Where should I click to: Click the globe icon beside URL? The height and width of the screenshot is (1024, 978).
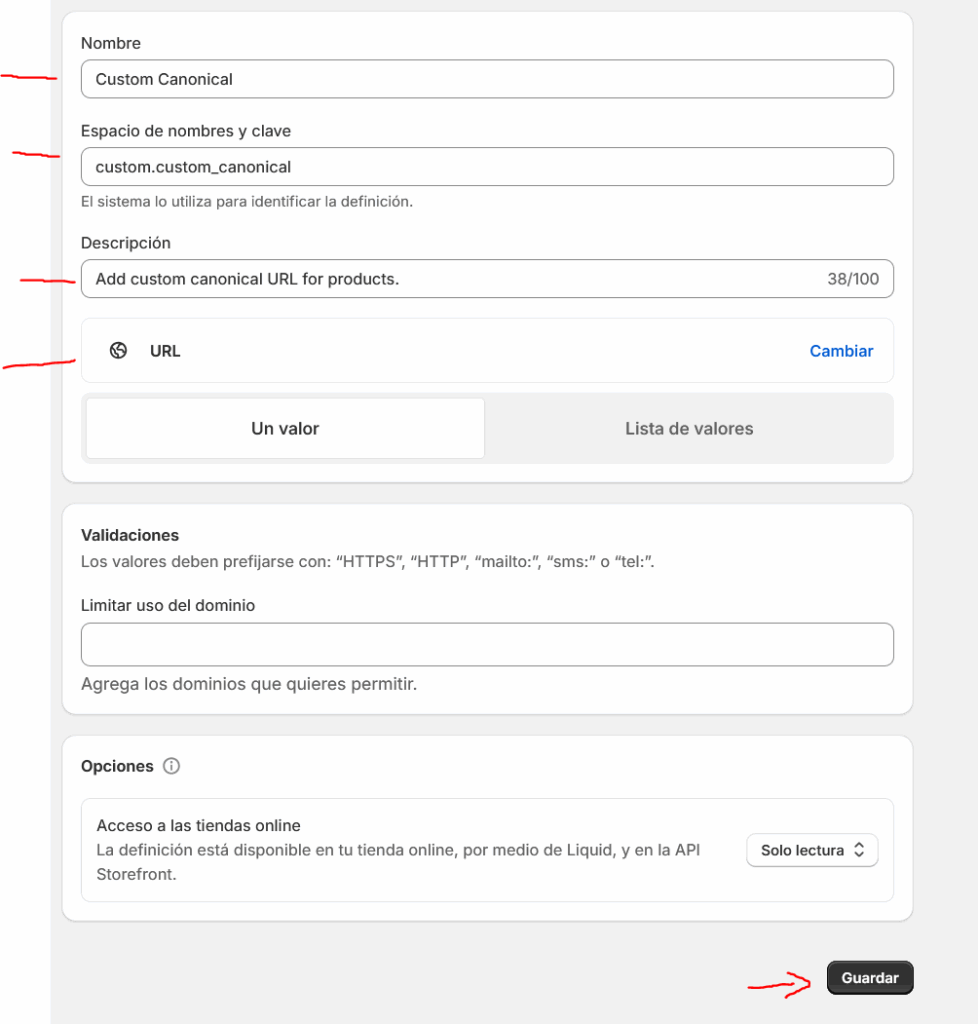[119, 351]
